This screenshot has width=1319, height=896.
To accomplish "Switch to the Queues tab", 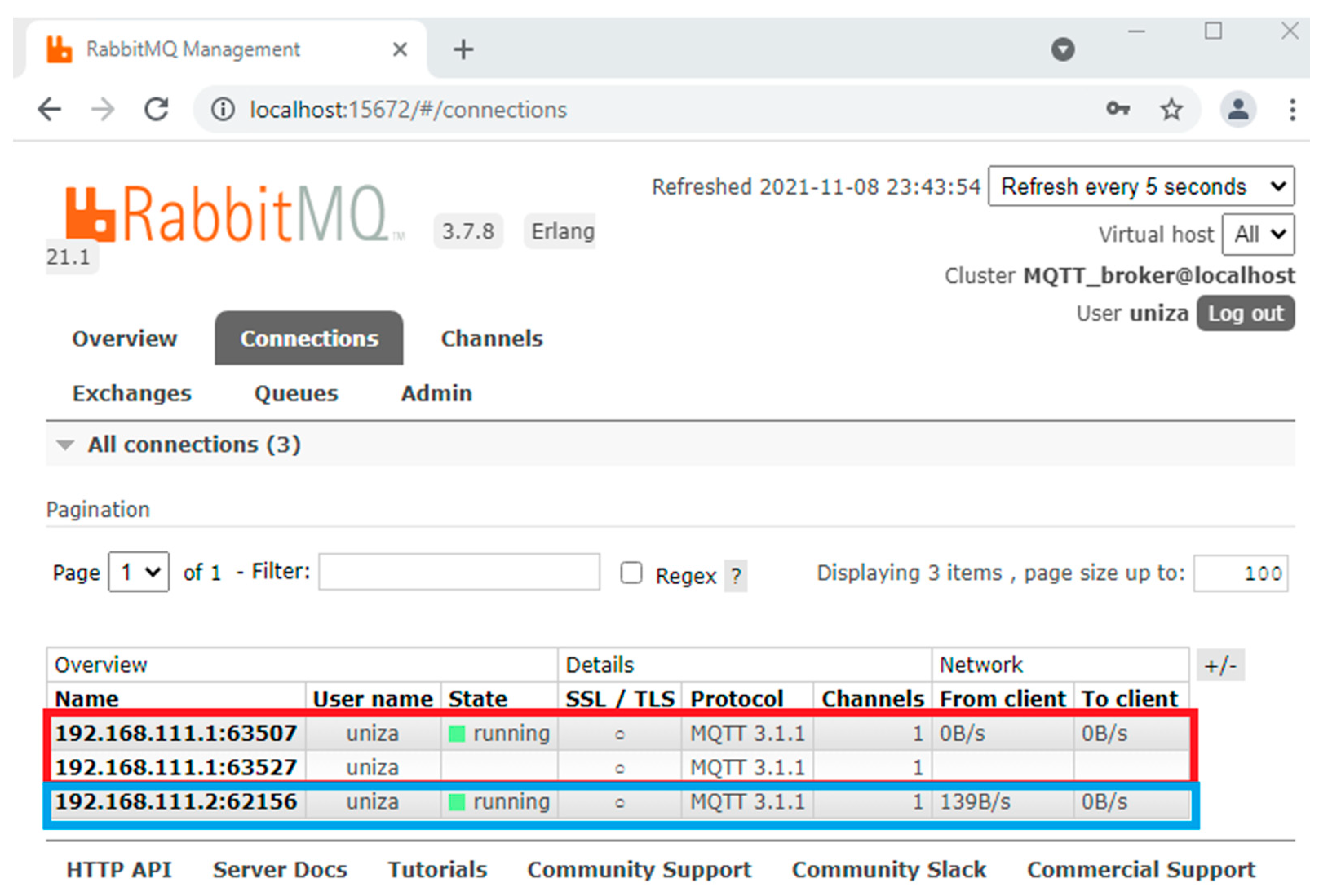I will pyautogui.click(x=296, y=393).
